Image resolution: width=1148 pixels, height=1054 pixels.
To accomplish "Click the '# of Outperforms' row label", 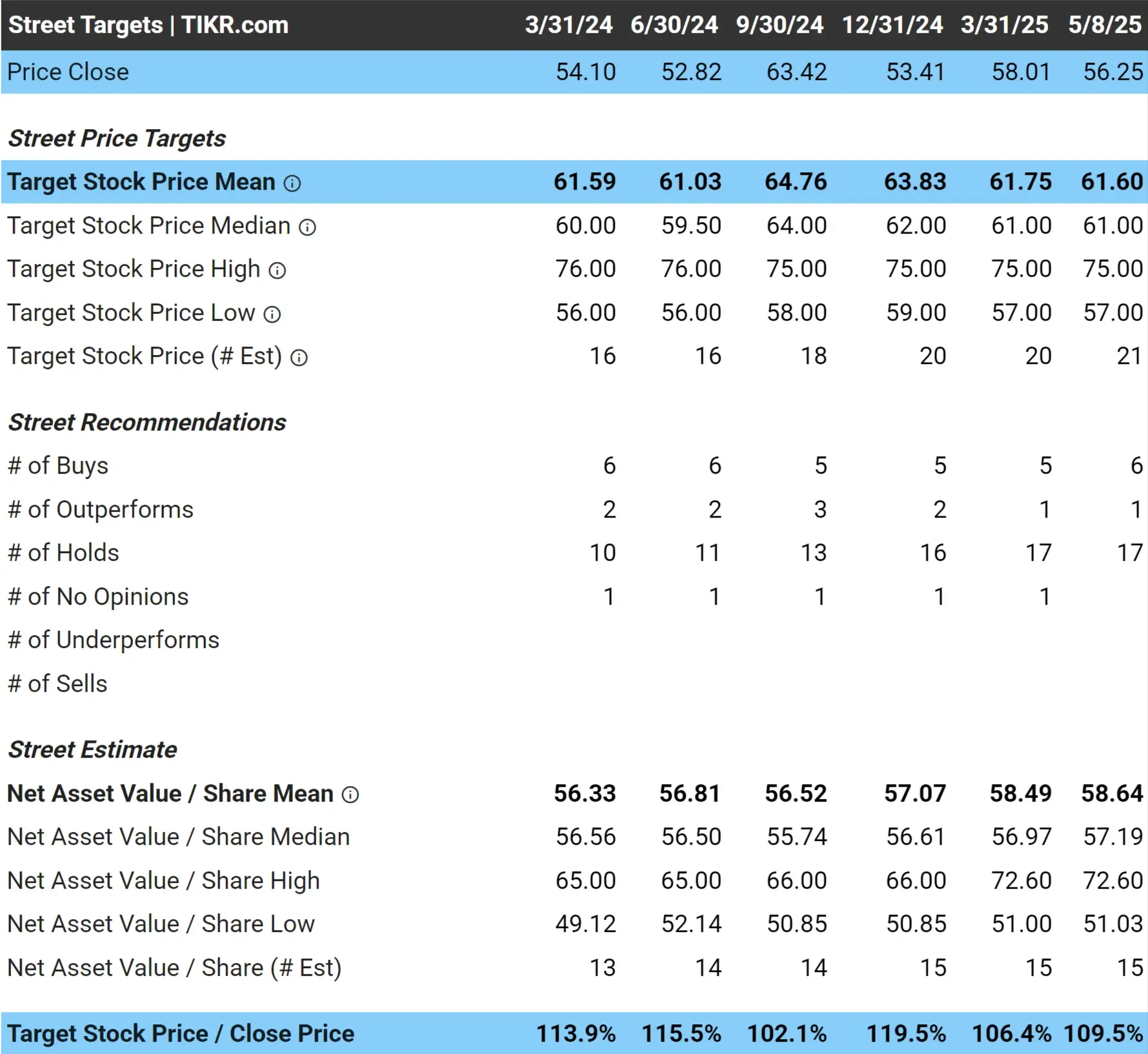I will coord(101,510).
